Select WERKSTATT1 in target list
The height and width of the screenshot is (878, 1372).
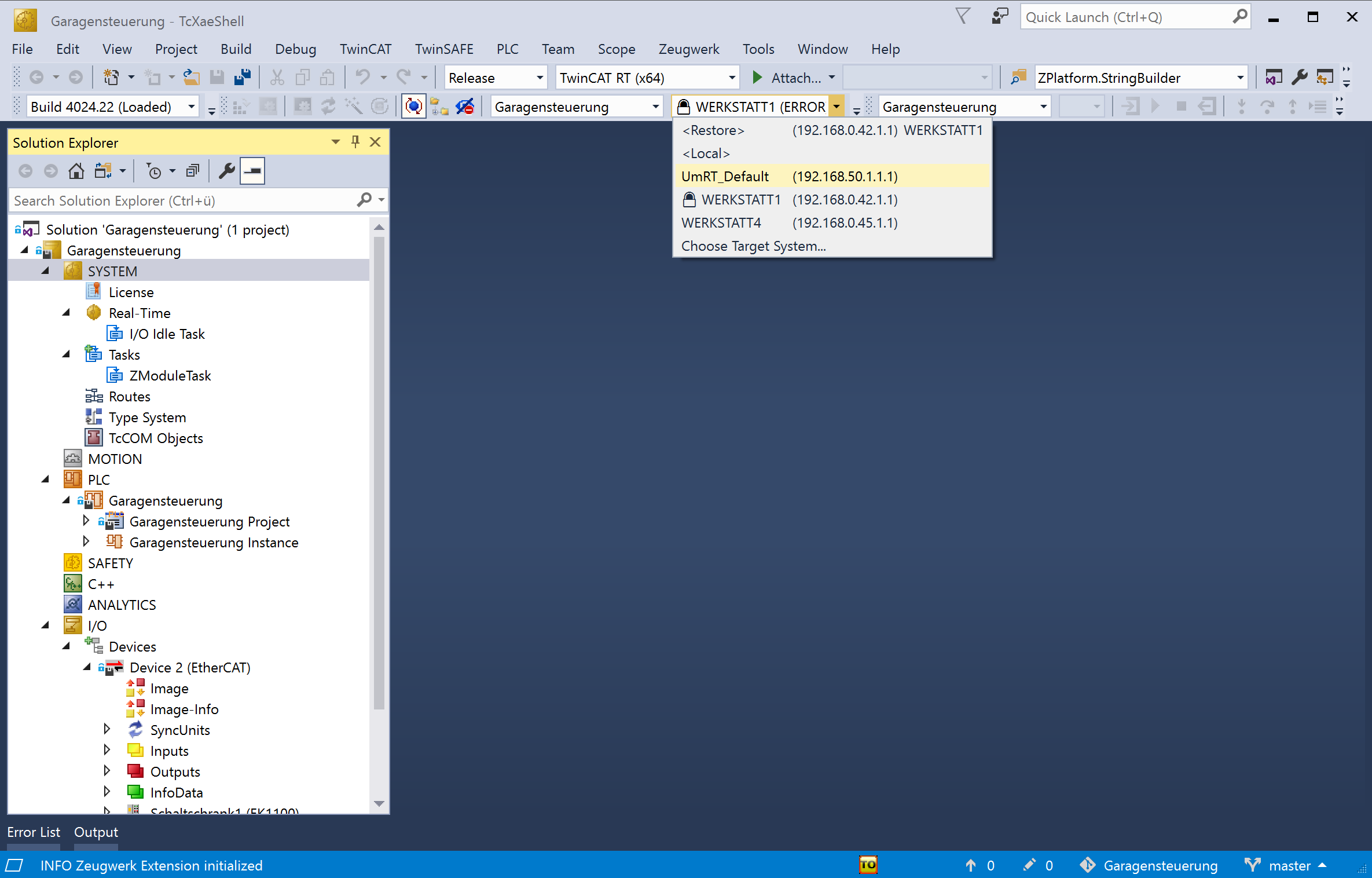point(832,200)
